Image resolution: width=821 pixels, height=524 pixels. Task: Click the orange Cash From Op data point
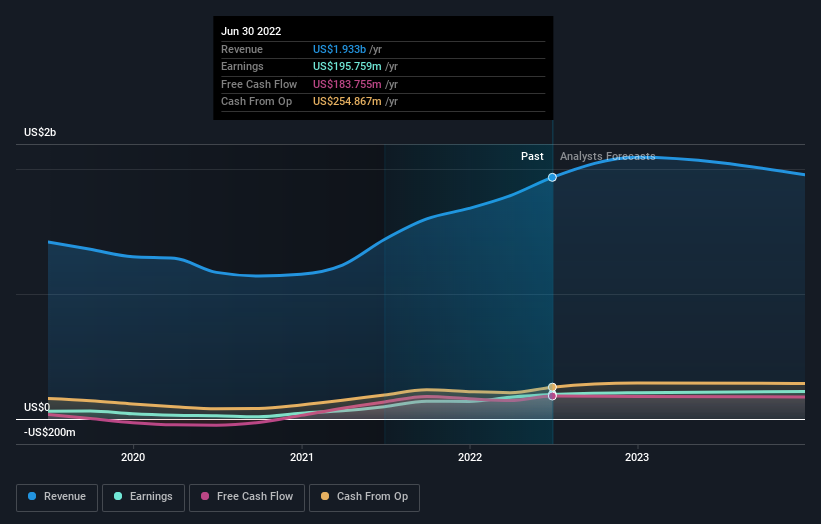tap(552, 387)
